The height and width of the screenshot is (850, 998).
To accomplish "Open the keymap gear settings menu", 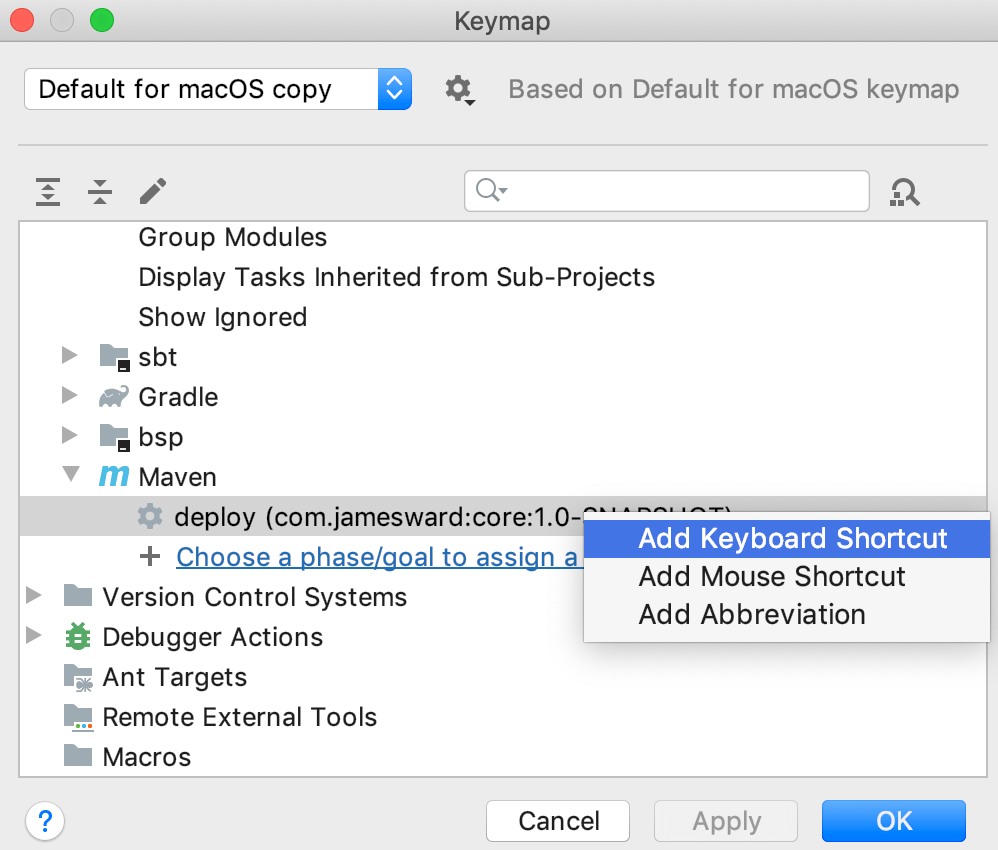I will [458, 90].
